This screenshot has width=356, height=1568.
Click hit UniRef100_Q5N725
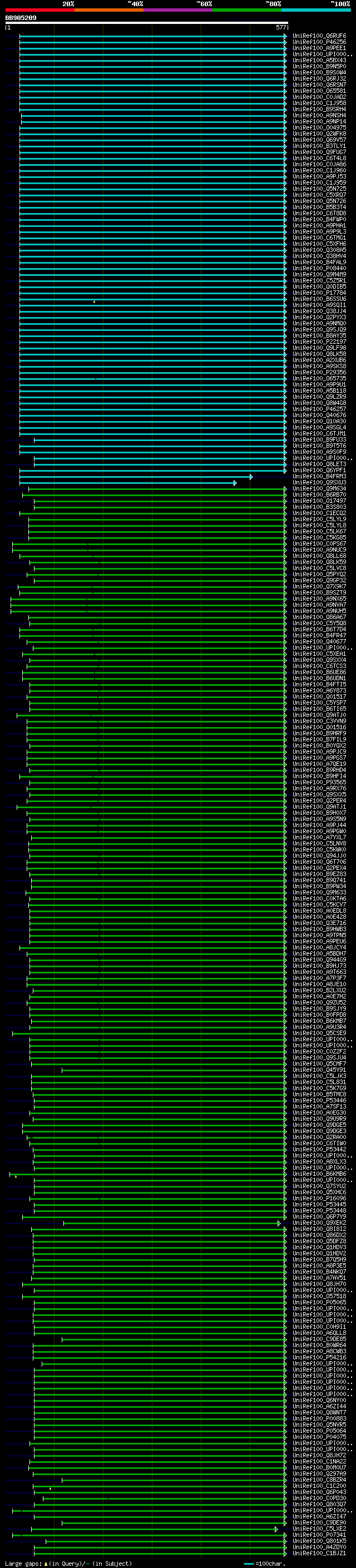tap(319, 189)
